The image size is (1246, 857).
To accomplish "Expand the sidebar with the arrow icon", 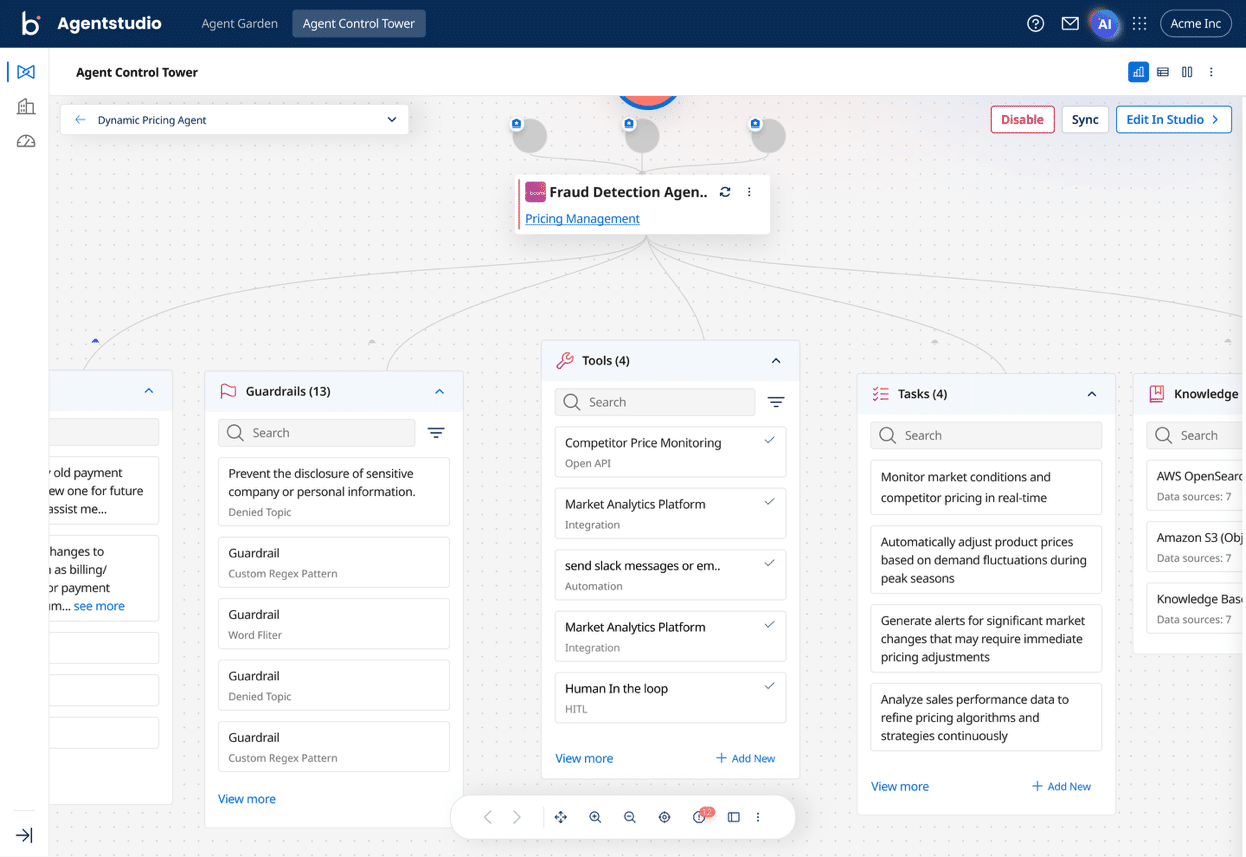I will click(25, 835).
